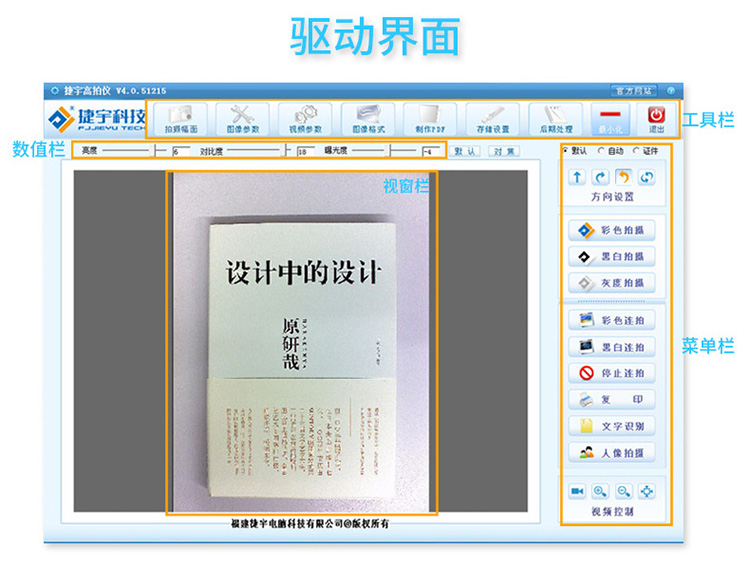This screenshot has width=750, height=567.
Task: Click the video camera icon in 视频控制
Action: [577, 491]
